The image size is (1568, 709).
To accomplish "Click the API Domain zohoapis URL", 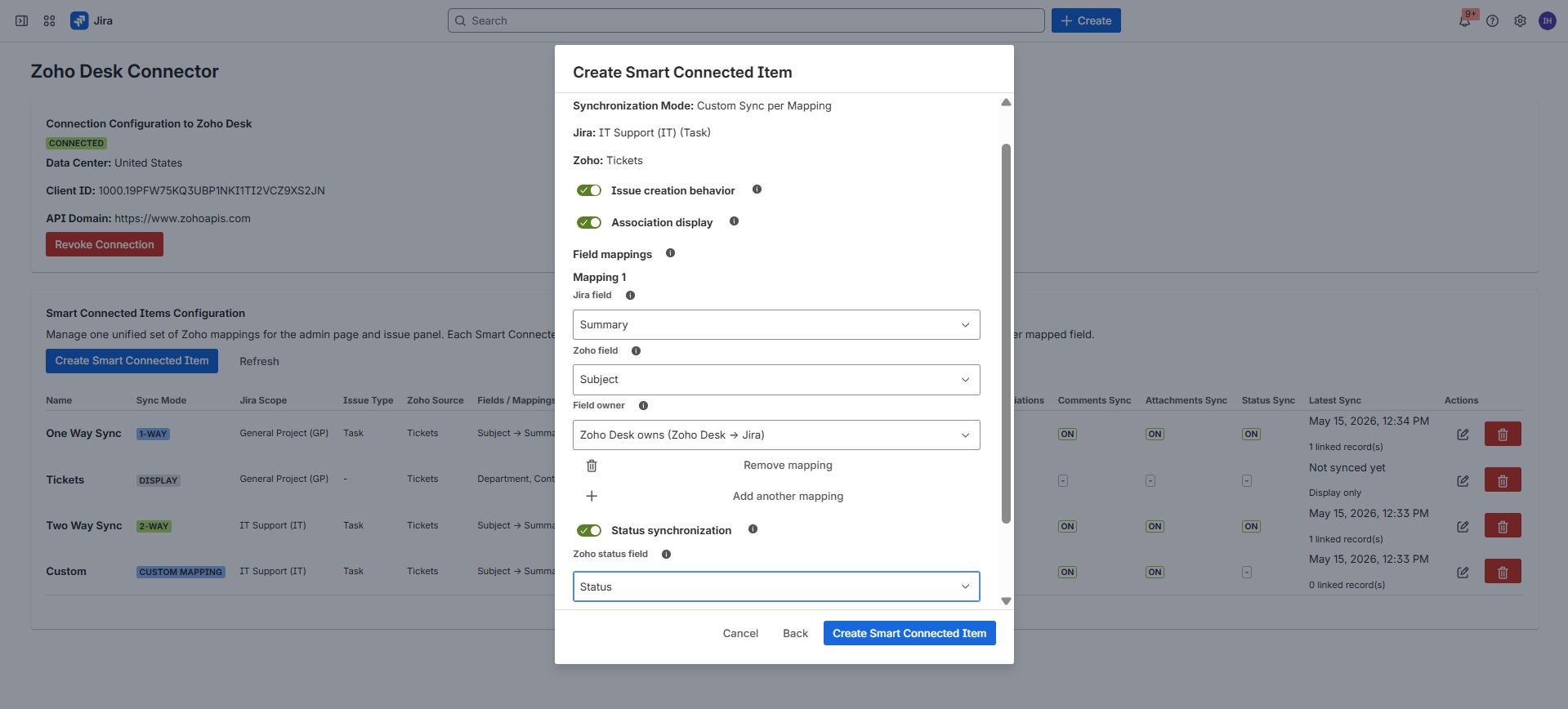I will click(x=182, y=218).
